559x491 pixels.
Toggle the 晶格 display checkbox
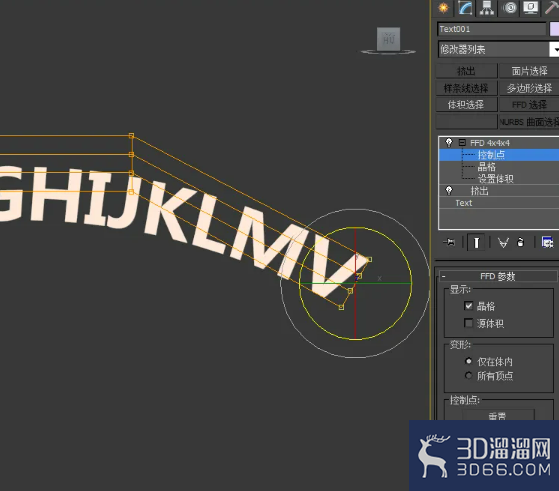click(468, 306)
